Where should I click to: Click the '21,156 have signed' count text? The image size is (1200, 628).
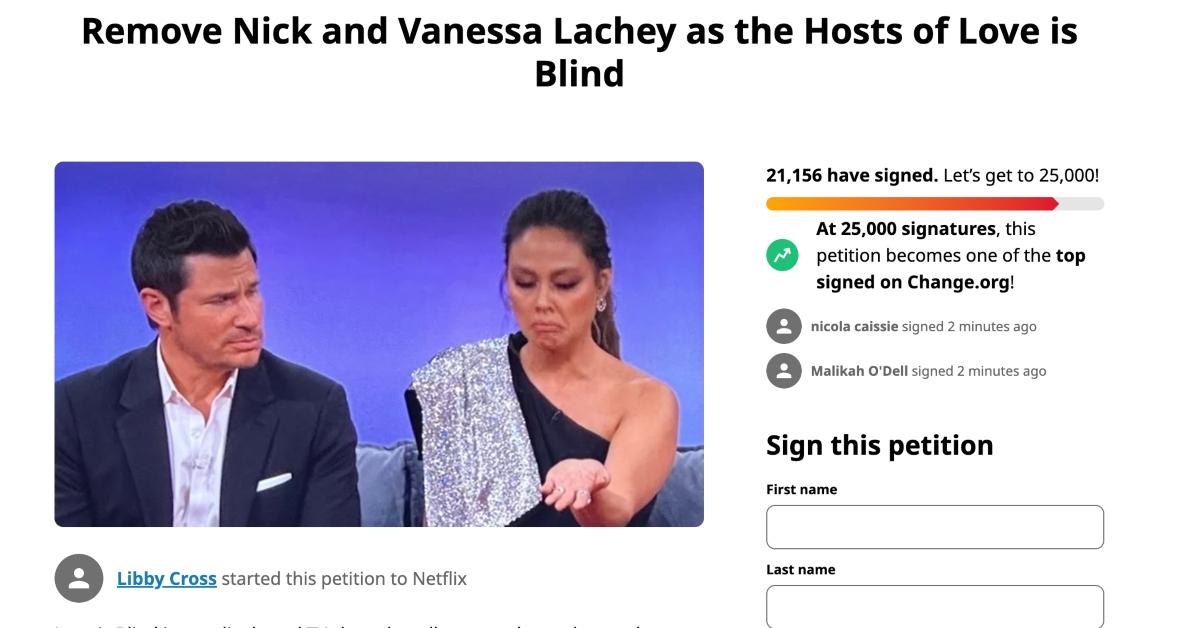click(x=849, y=174)
